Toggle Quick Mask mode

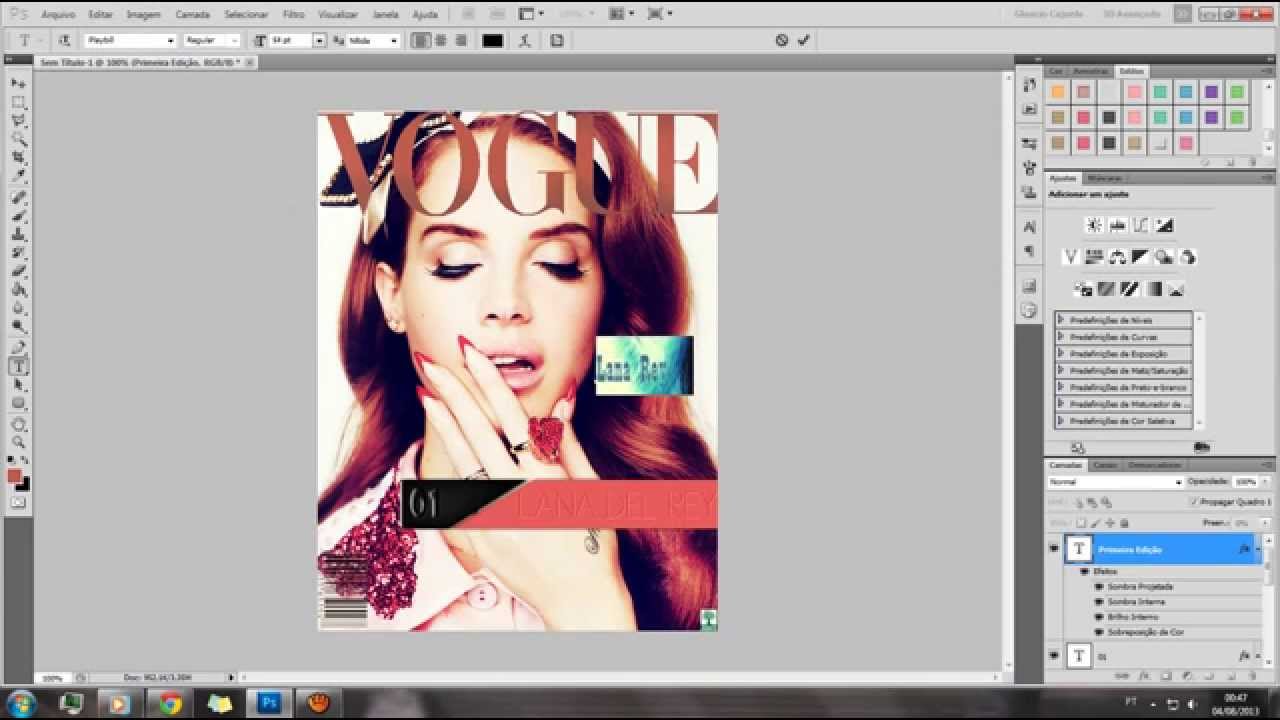point(18,502)
